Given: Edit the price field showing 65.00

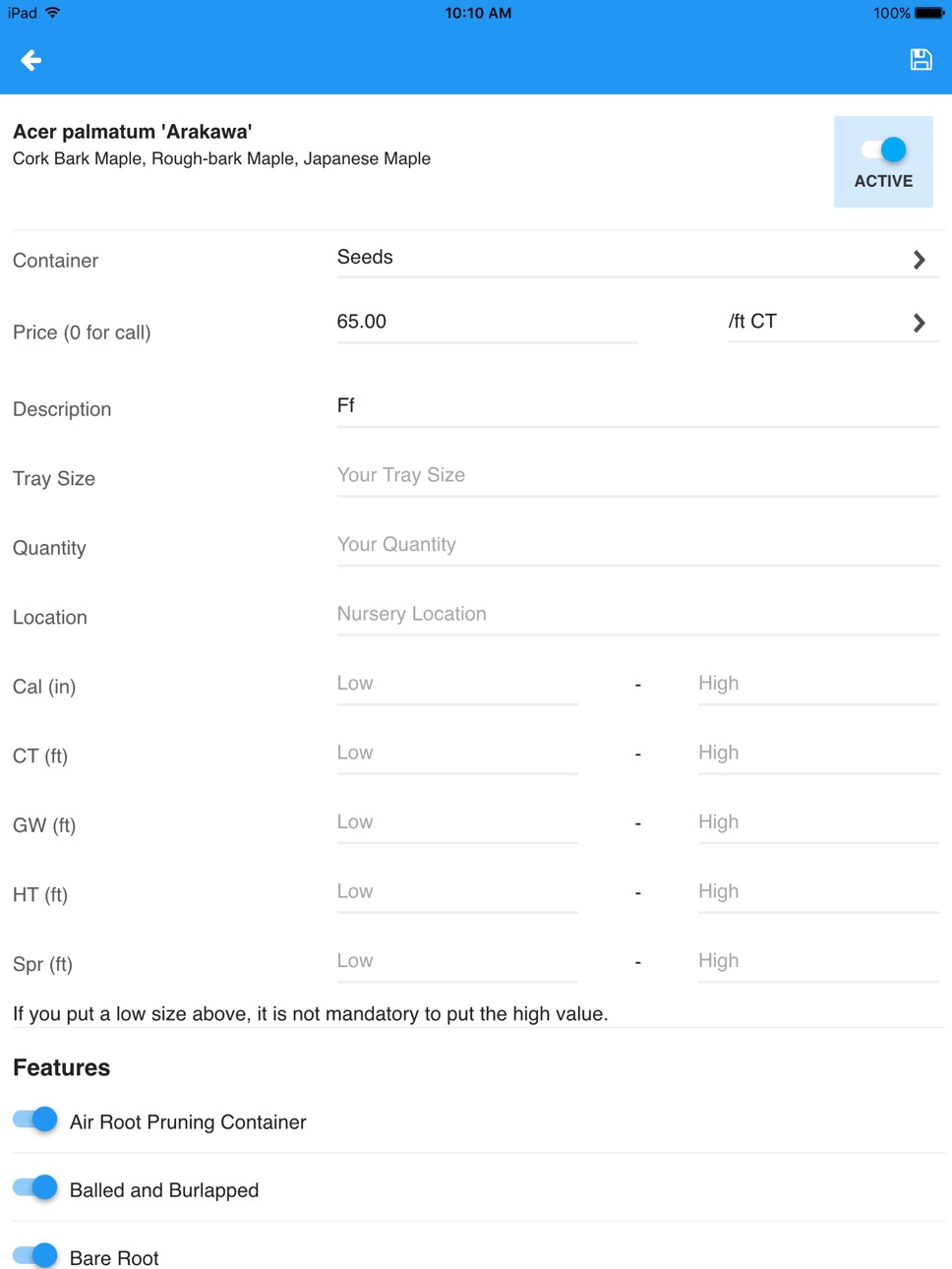Looking at the screenshot, I should [x=487, y=322].
